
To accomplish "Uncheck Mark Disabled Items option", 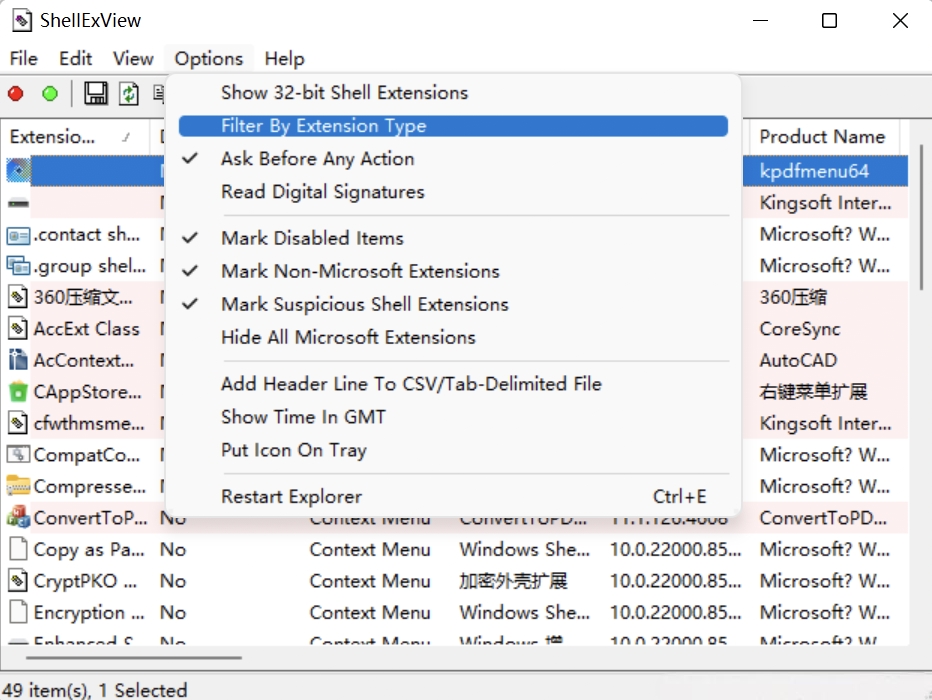I will 312,238.
